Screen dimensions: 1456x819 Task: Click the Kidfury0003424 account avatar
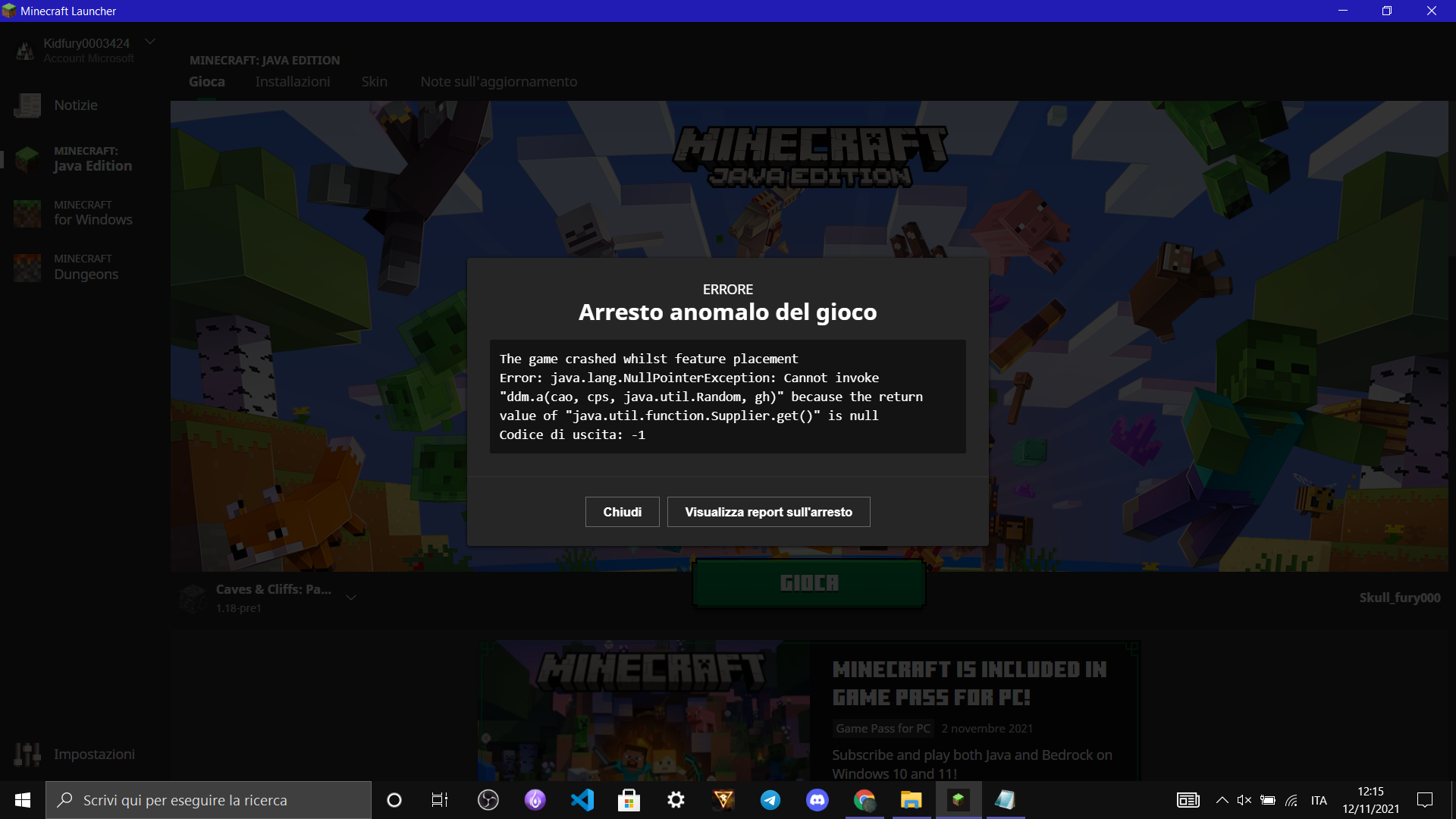25,51
